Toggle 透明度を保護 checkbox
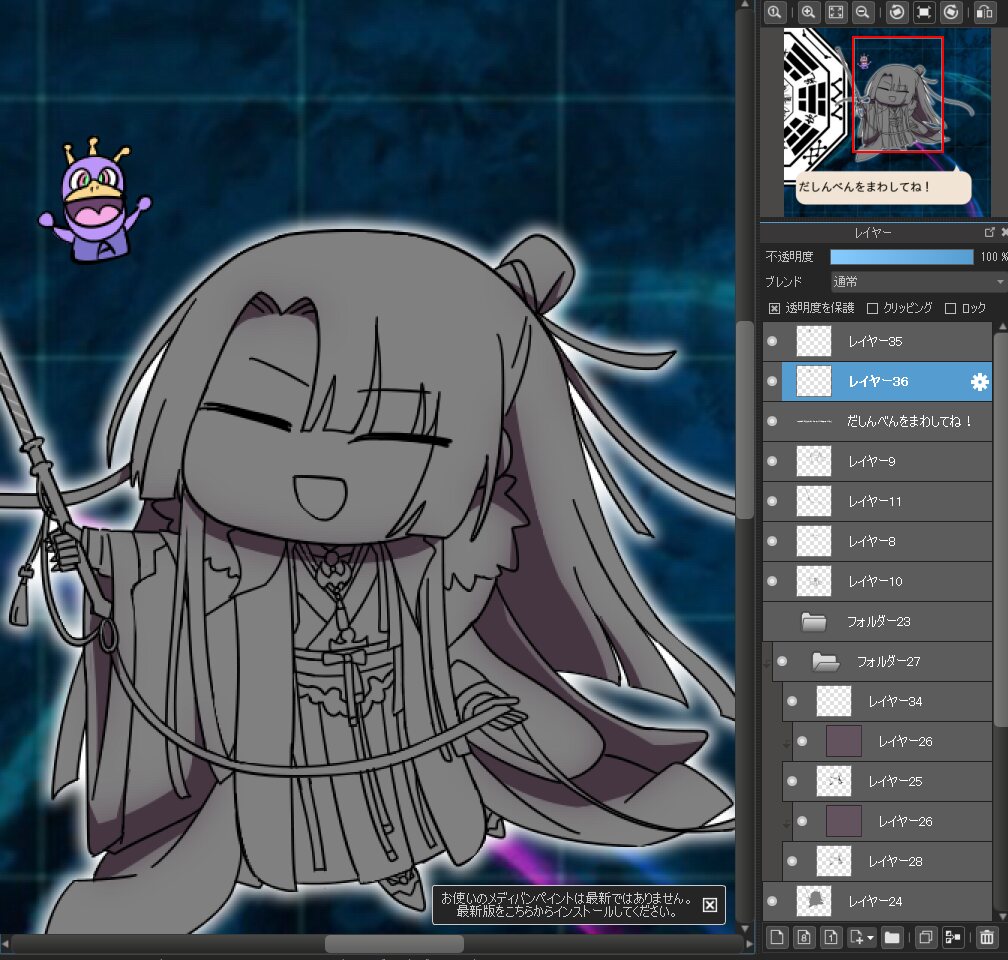The image size is (1008, 960). click(x=775, y=309)
